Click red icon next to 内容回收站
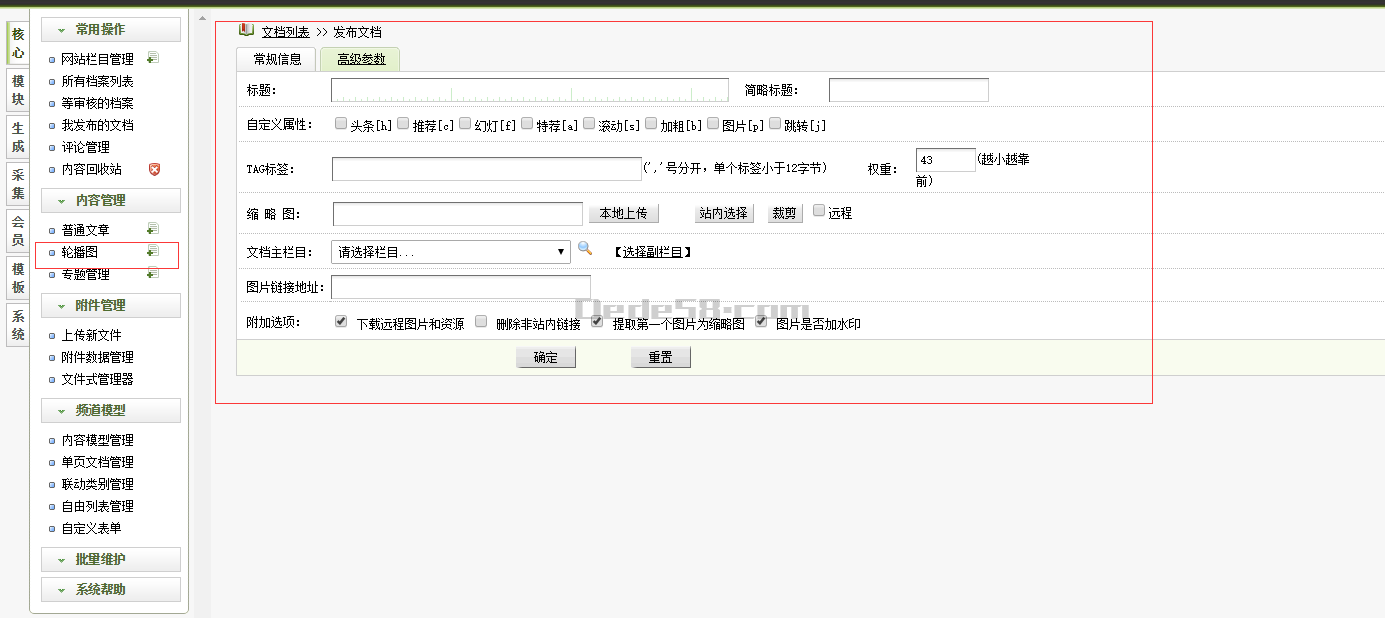The image size is (1385, 618). [x=154, y=169]
